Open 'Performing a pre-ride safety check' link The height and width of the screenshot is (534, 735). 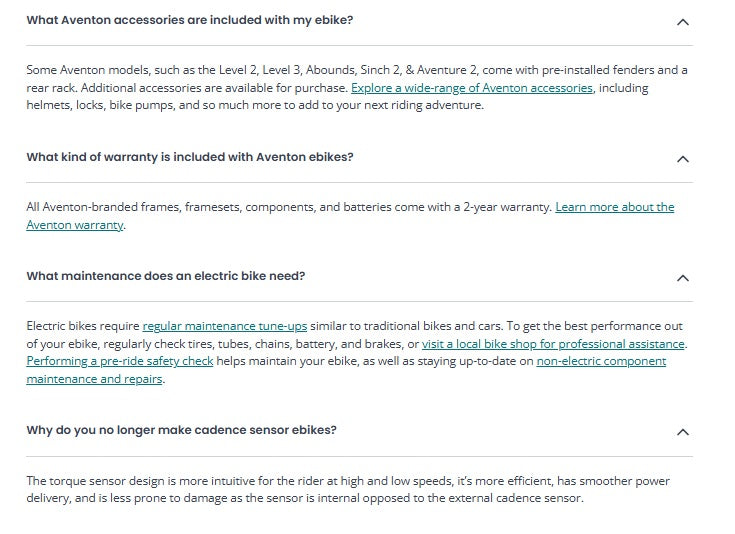120,361
